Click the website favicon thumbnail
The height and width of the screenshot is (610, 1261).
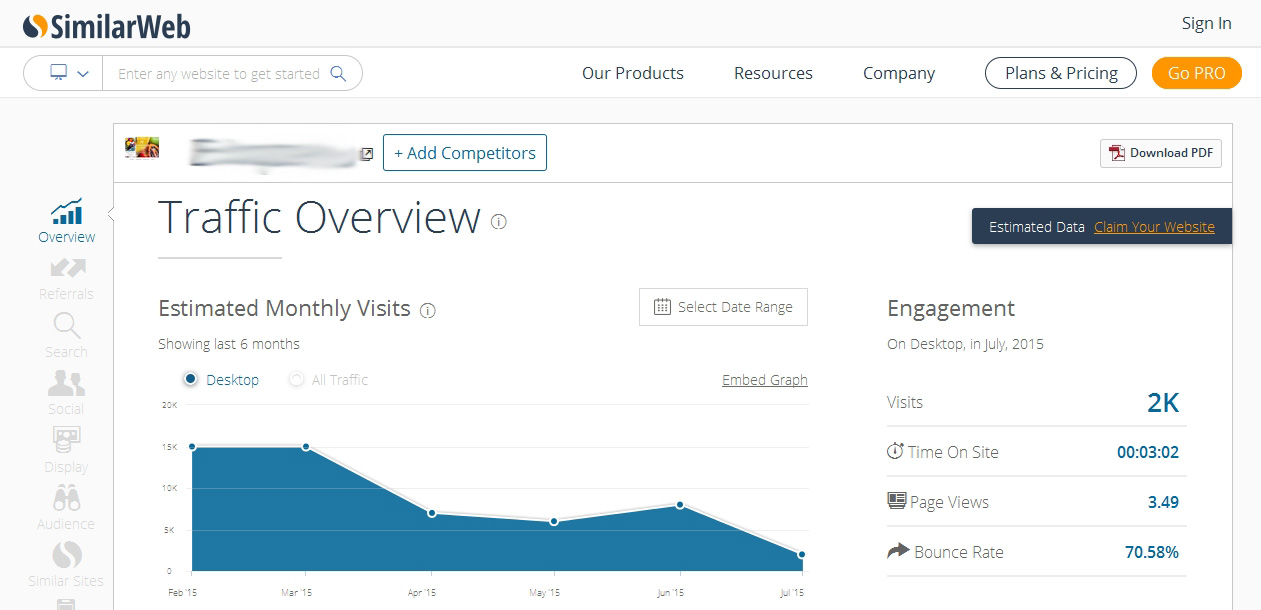click(x=142, y=148)
